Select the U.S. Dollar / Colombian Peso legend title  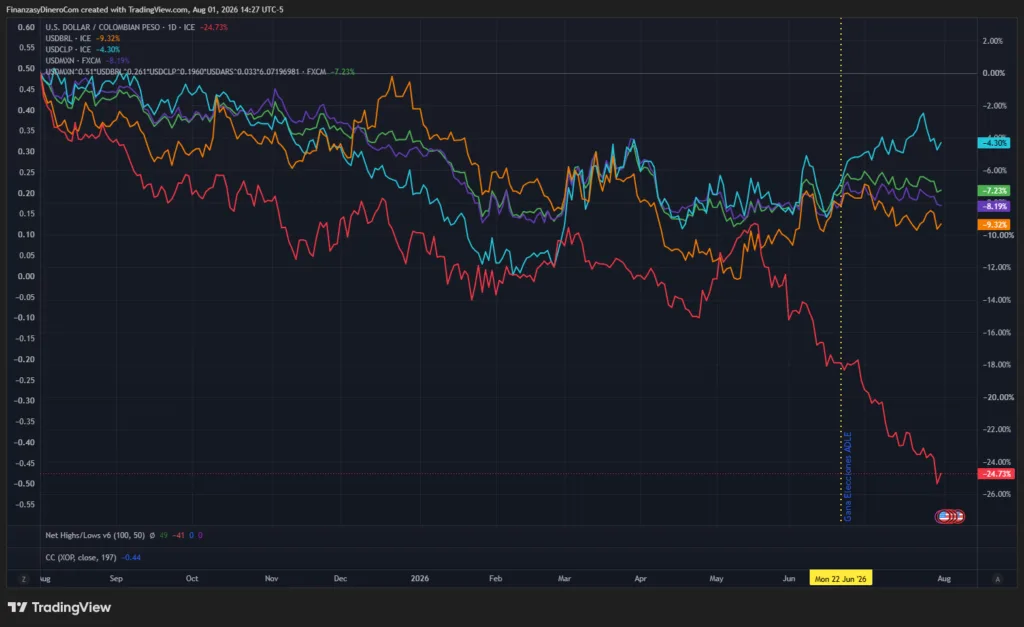tap(120, 27)
